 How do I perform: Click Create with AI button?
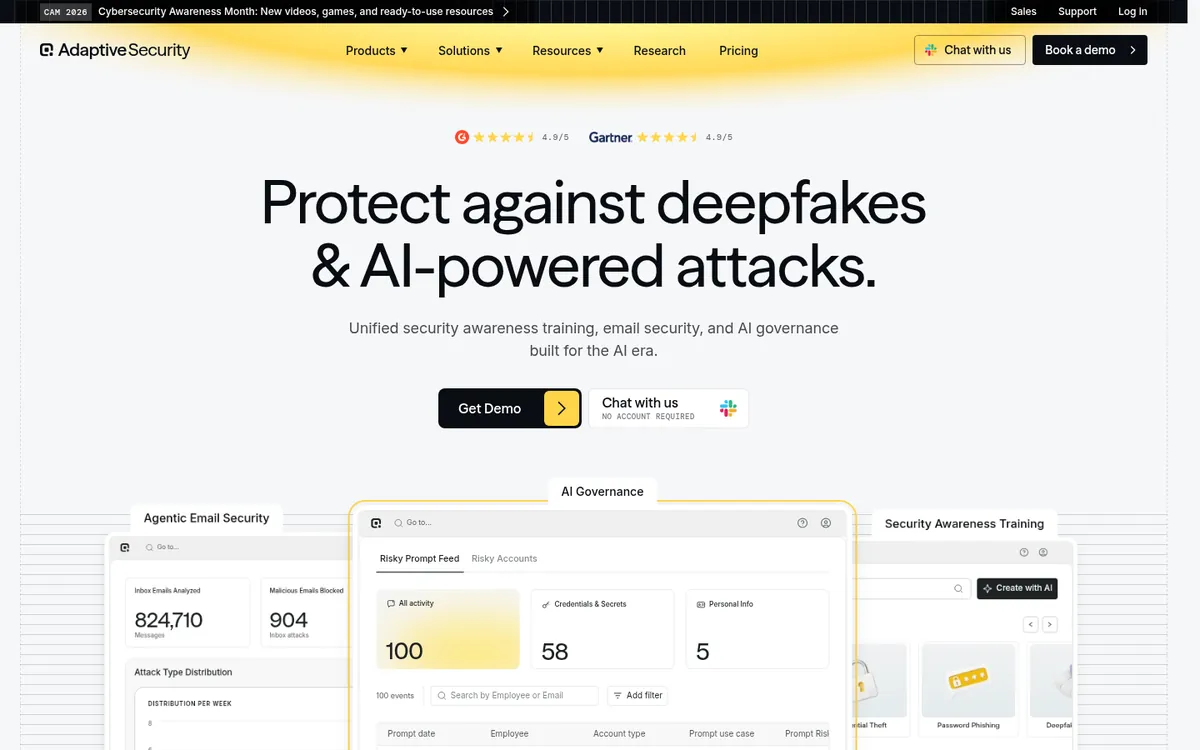[x=1017, y=588]
